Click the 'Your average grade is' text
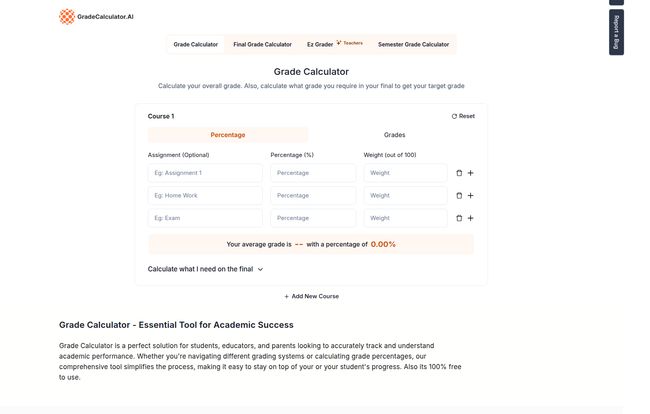The image size is (650, 414). pos(259,245)
